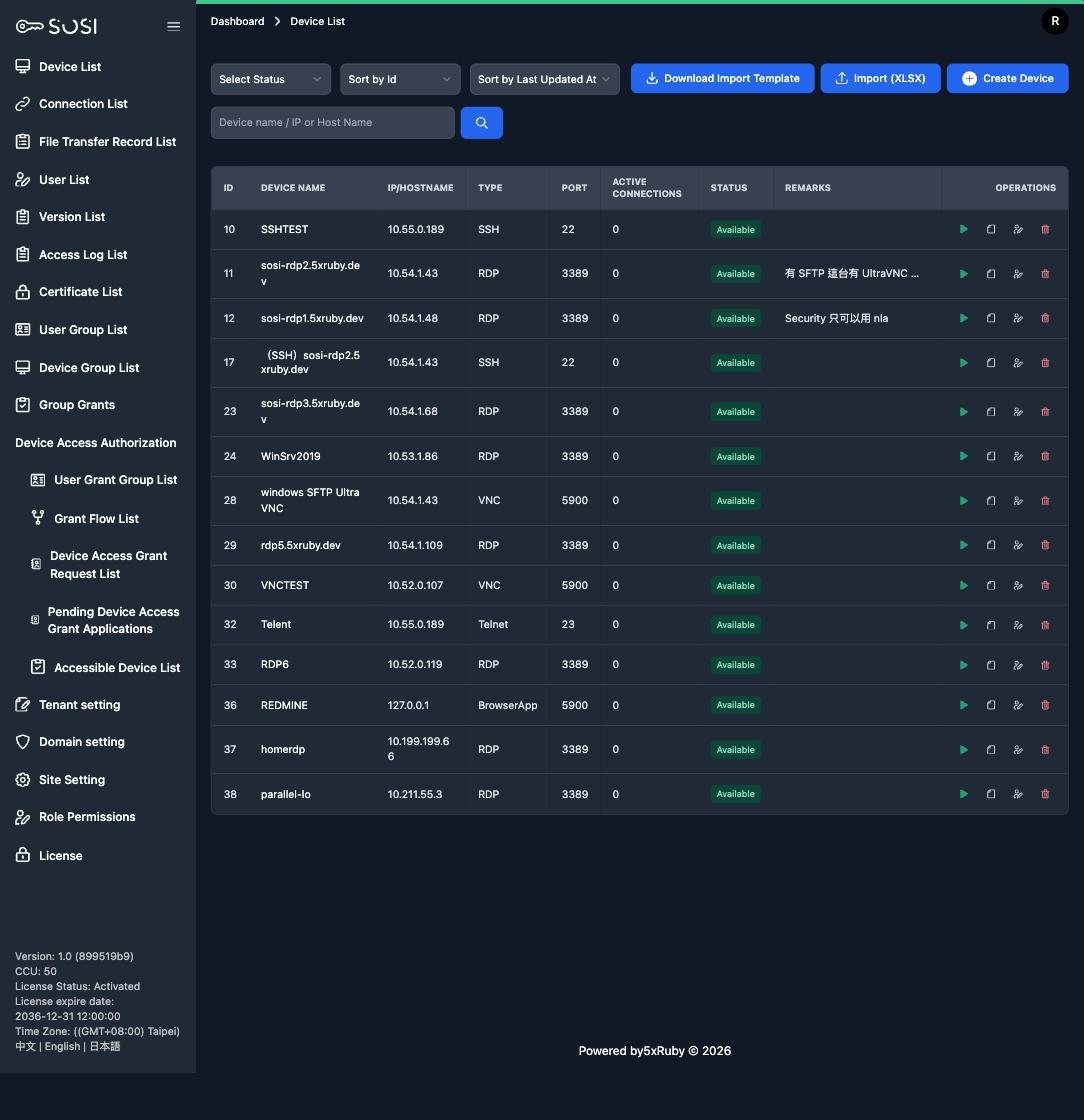Viewport: 1084px width, 1120px height.
Task: Open the Sort by Id dropdown
Action: click(400, 79)
